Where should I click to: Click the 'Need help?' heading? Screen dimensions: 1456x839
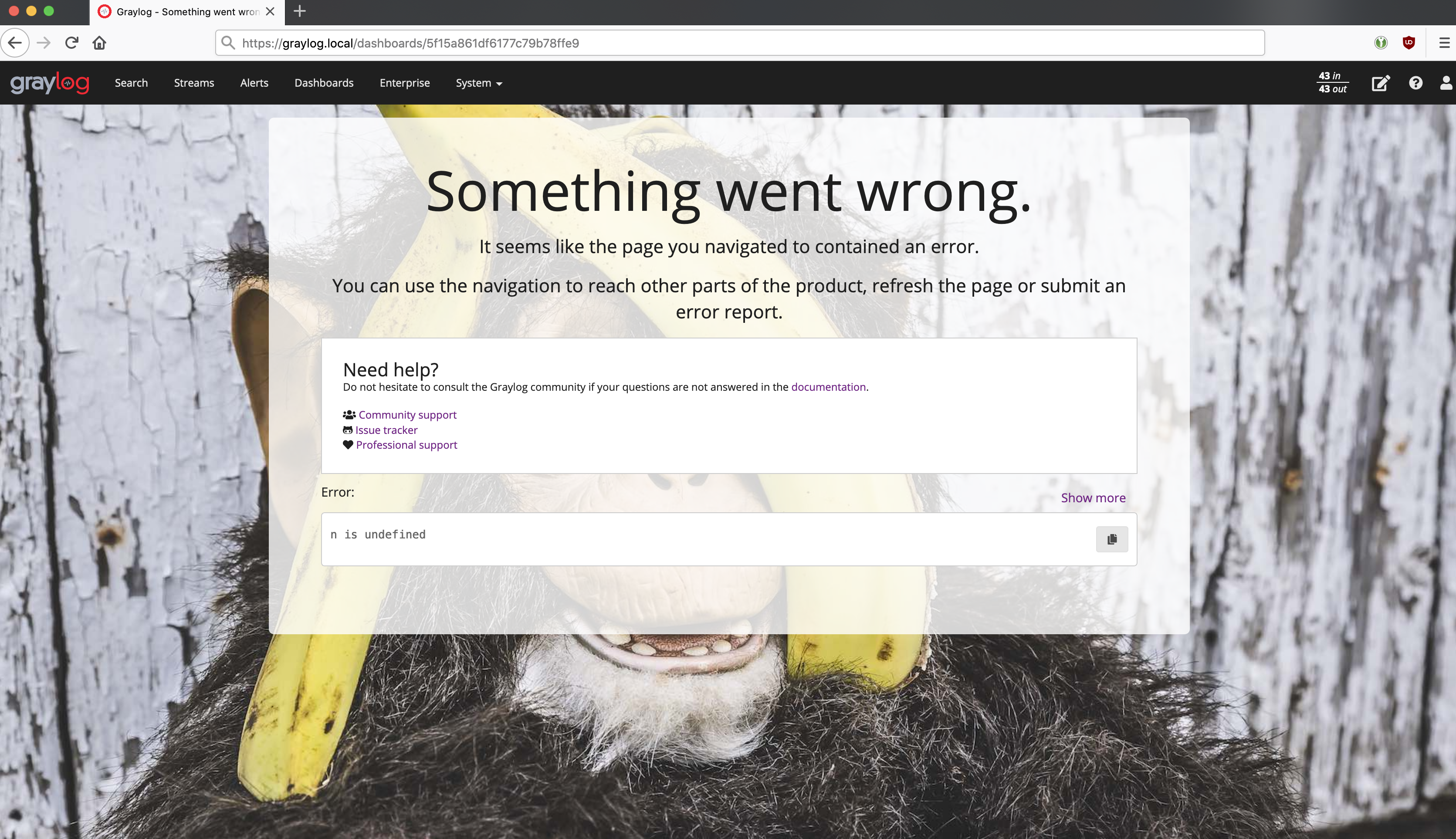[x=391, y=369]
